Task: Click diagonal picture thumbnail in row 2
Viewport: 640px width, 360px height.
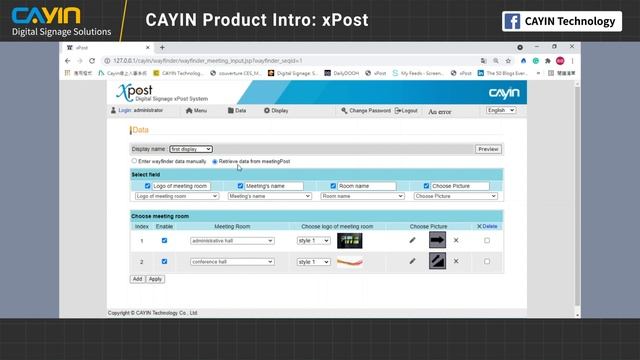Action: pyautogui.click(x=437, y=261)
